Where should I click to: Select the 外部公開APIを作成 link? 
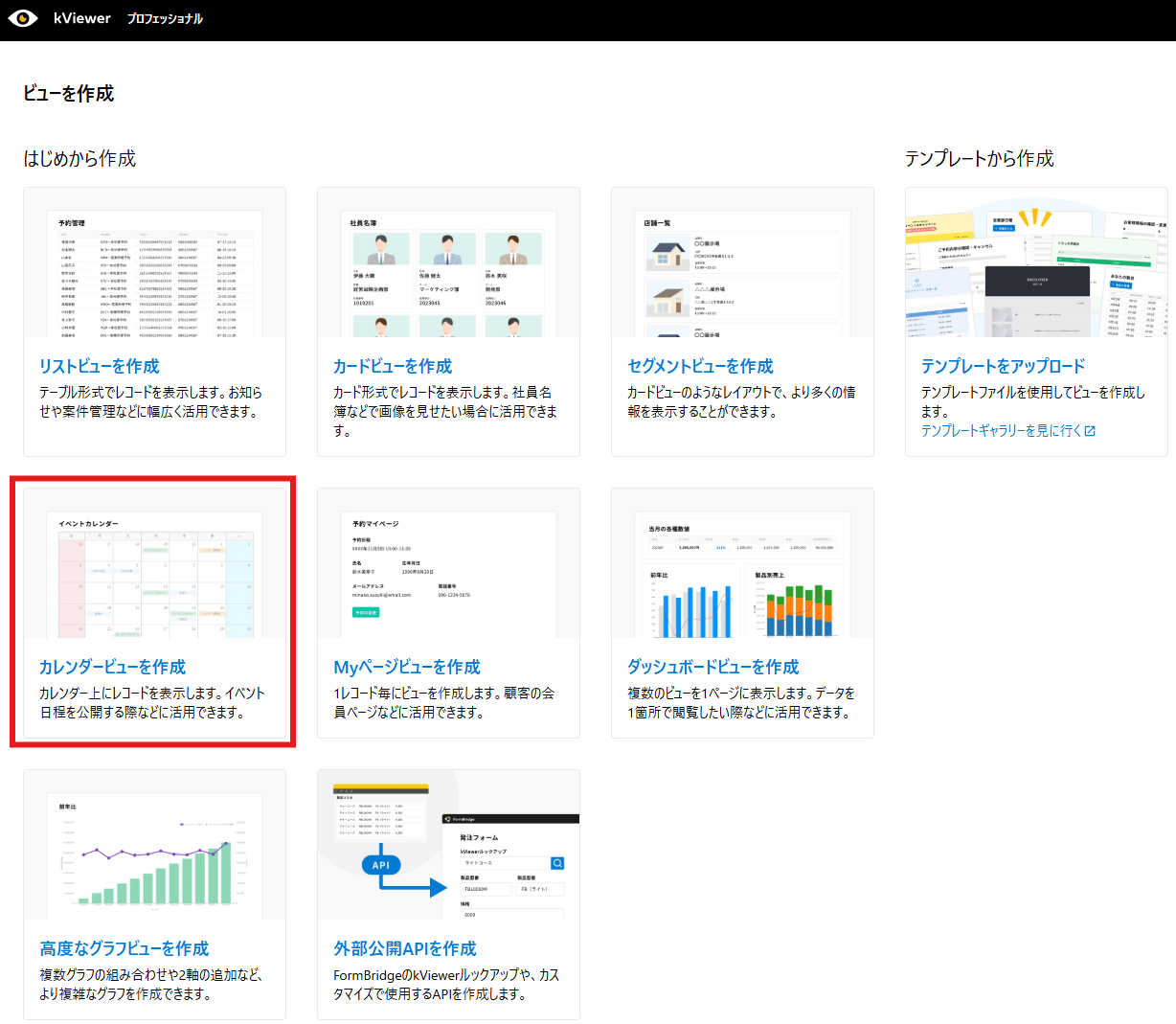pyautogui.click(x=405, y=948)
